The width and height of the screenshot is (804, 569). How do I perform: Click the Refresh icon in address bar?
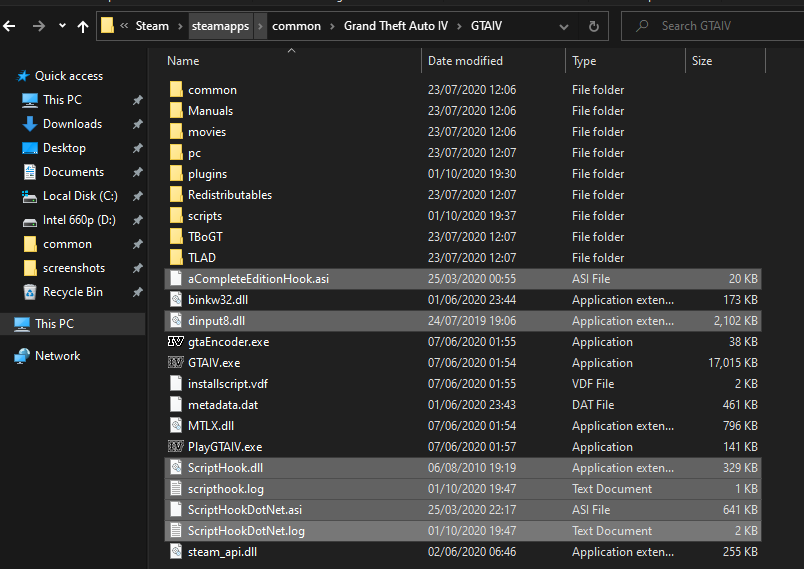click(594, 26)
